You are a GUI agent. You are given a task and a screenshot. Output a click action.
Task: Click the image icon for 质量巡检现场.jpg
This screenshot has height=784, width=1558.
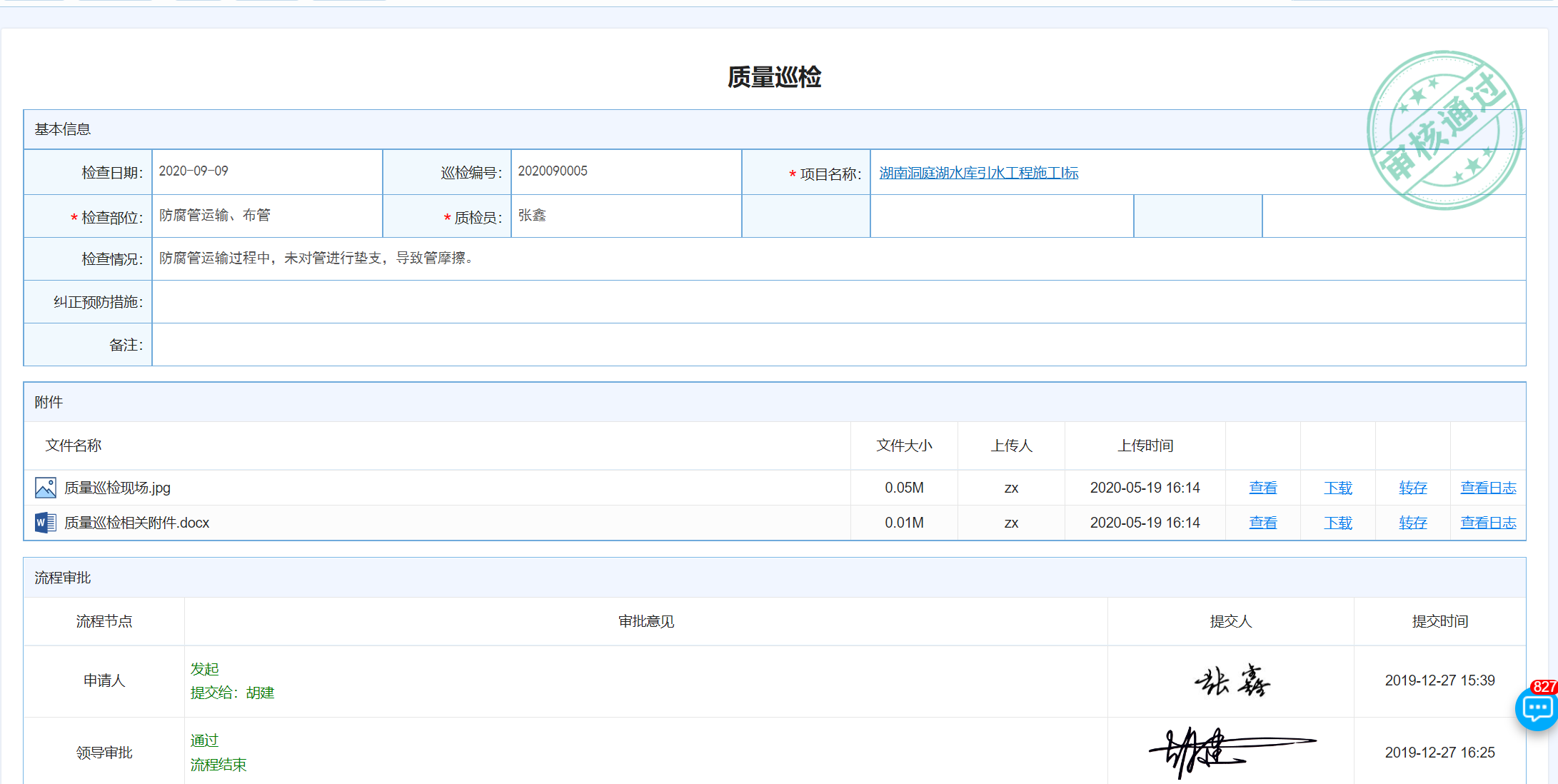(x=46, y=488)
